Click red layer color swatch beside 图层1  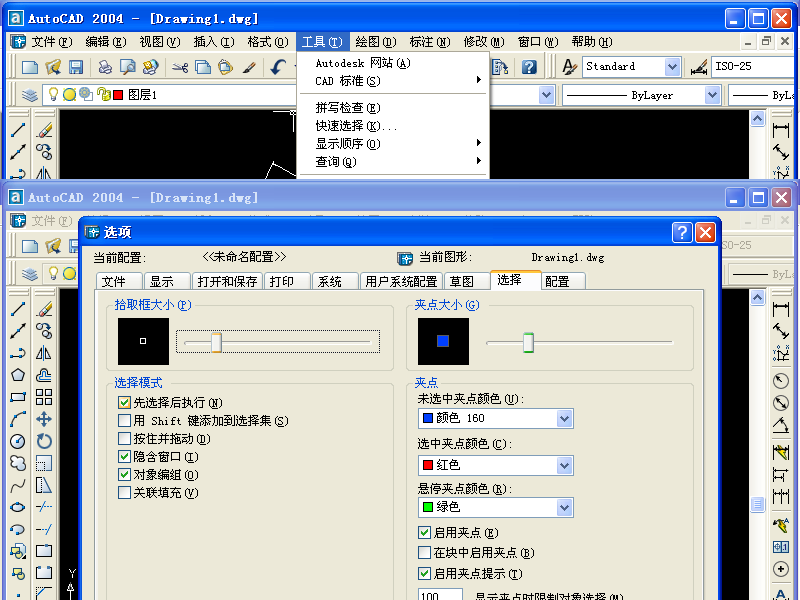click(118, 95)
